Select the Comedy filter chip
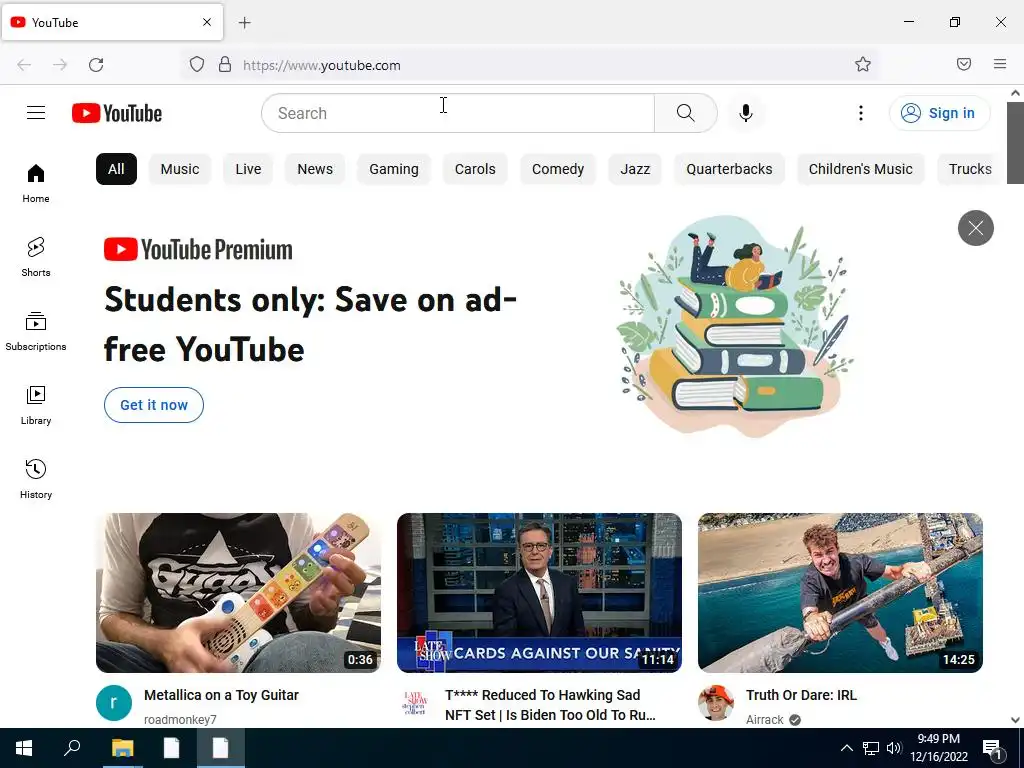The image size is (1024, 768). click(558, 169)
